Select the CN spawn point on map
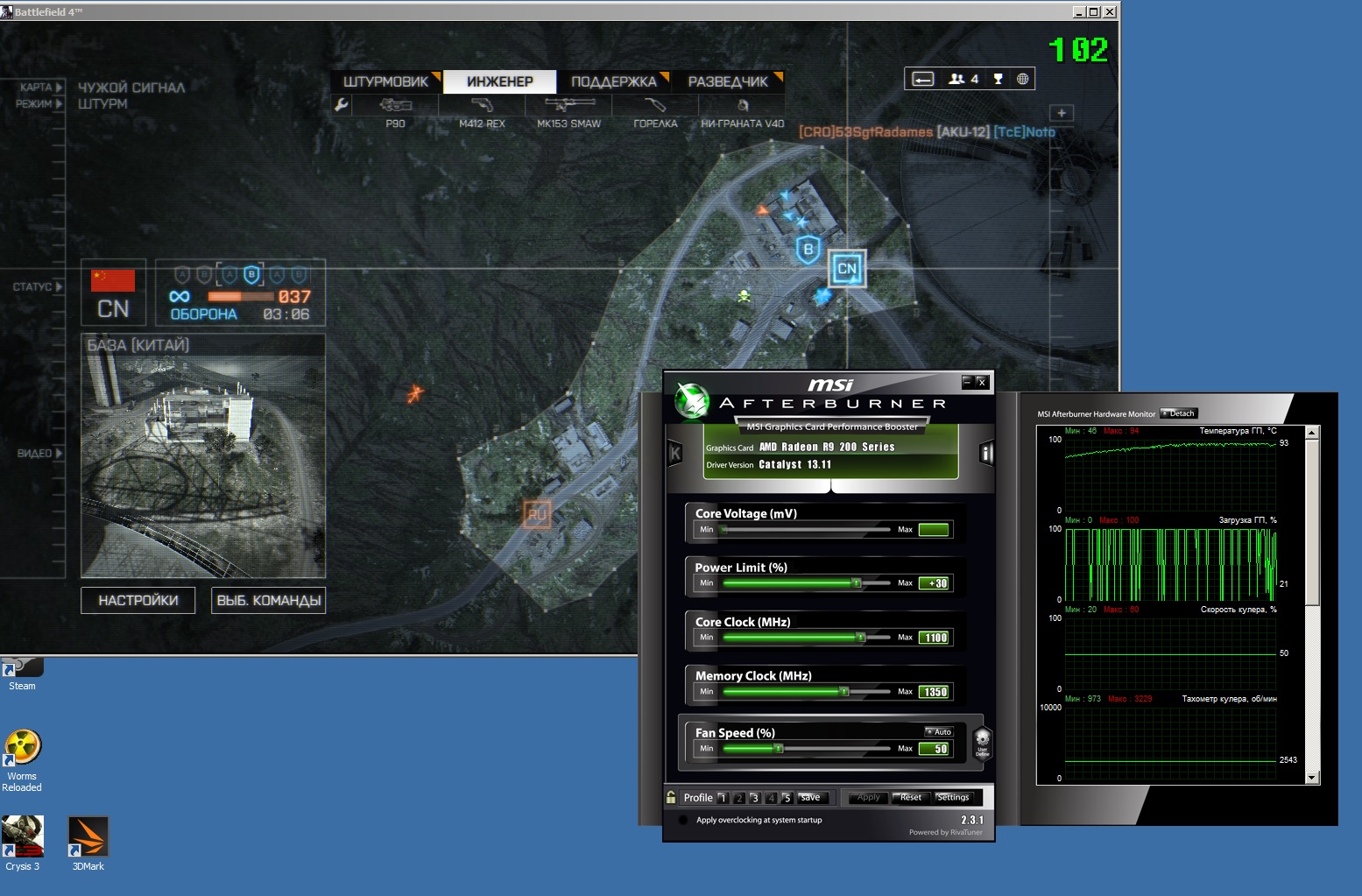1362x896 pixels. 847,269
